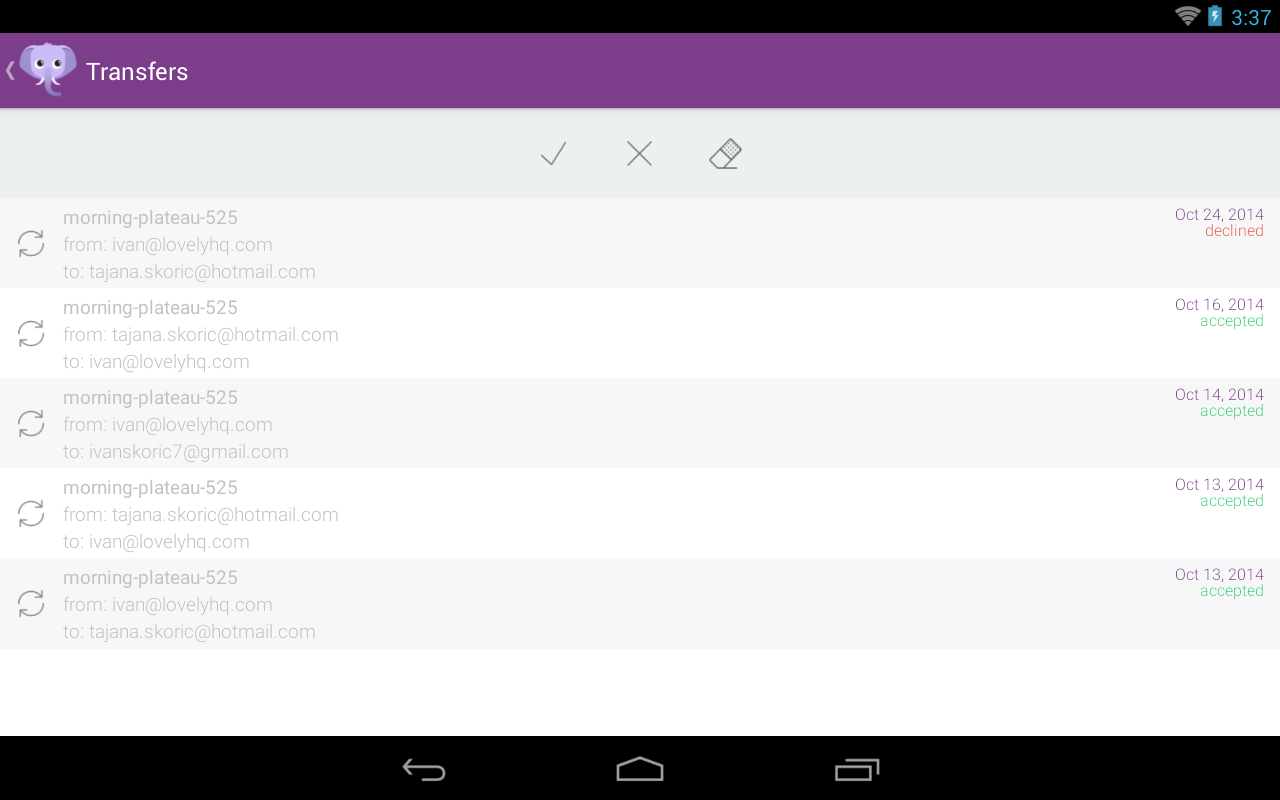Tap accepted status on Oct 14 transfer

[1232, 411]
